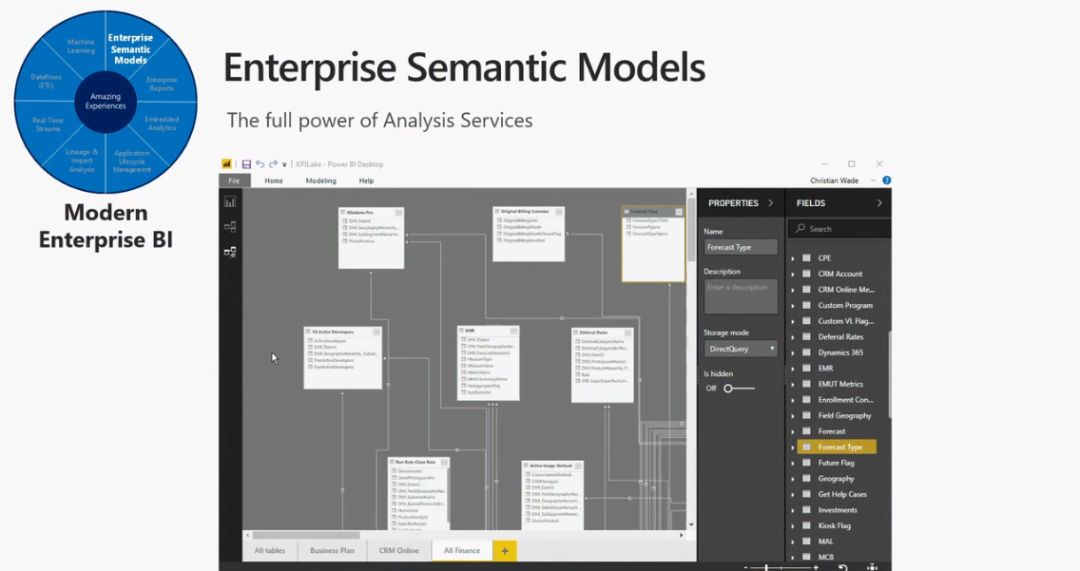The image size is (1080, 571).
Task: Open the Help ribbon tab
Action: 366,180
